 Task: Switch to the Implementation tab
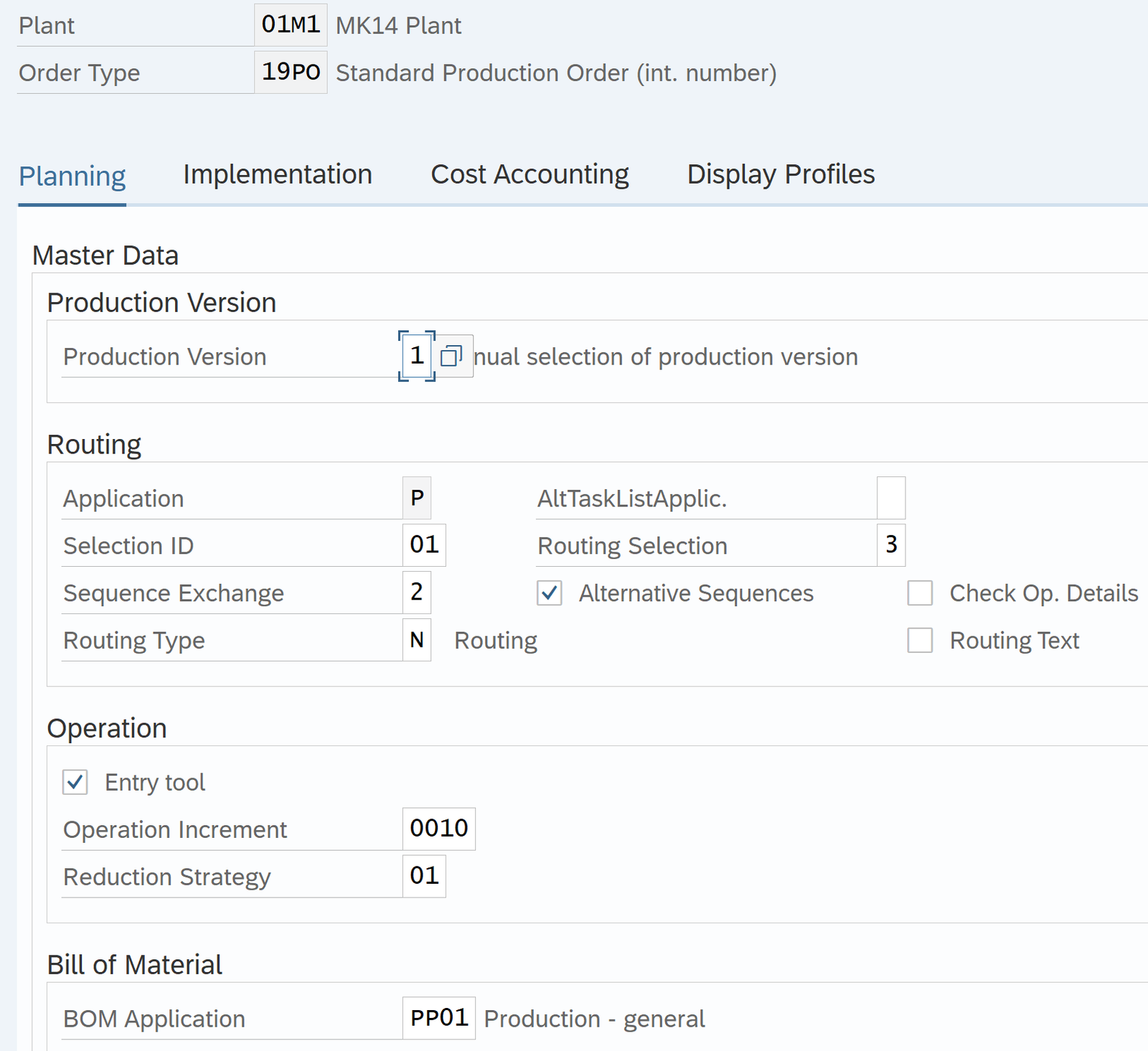pyautogui.click(x=277, y=174)
